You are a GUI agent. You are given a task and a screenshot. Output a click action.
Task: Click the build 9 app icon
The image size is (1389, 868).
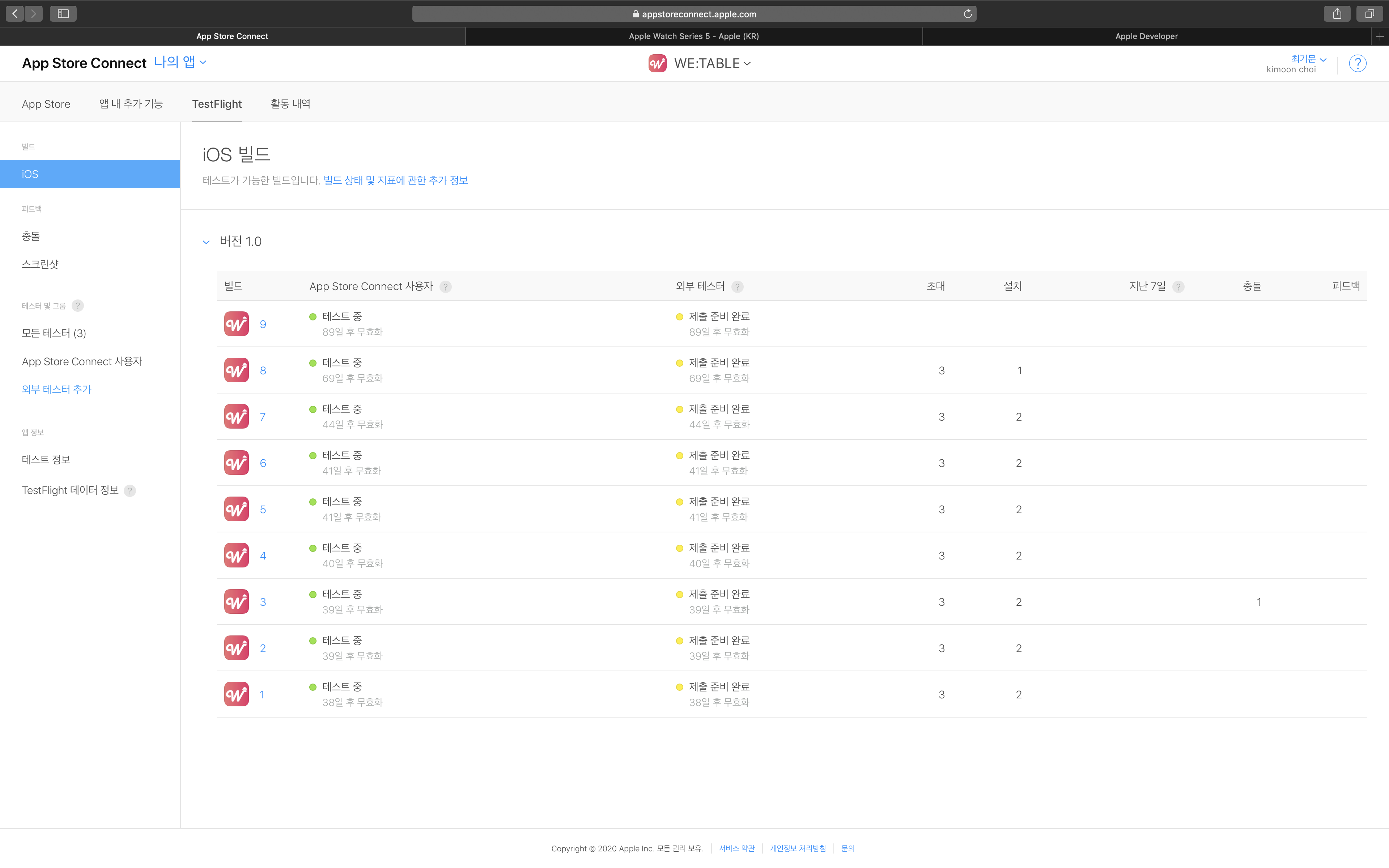click(x=237, y=324)
